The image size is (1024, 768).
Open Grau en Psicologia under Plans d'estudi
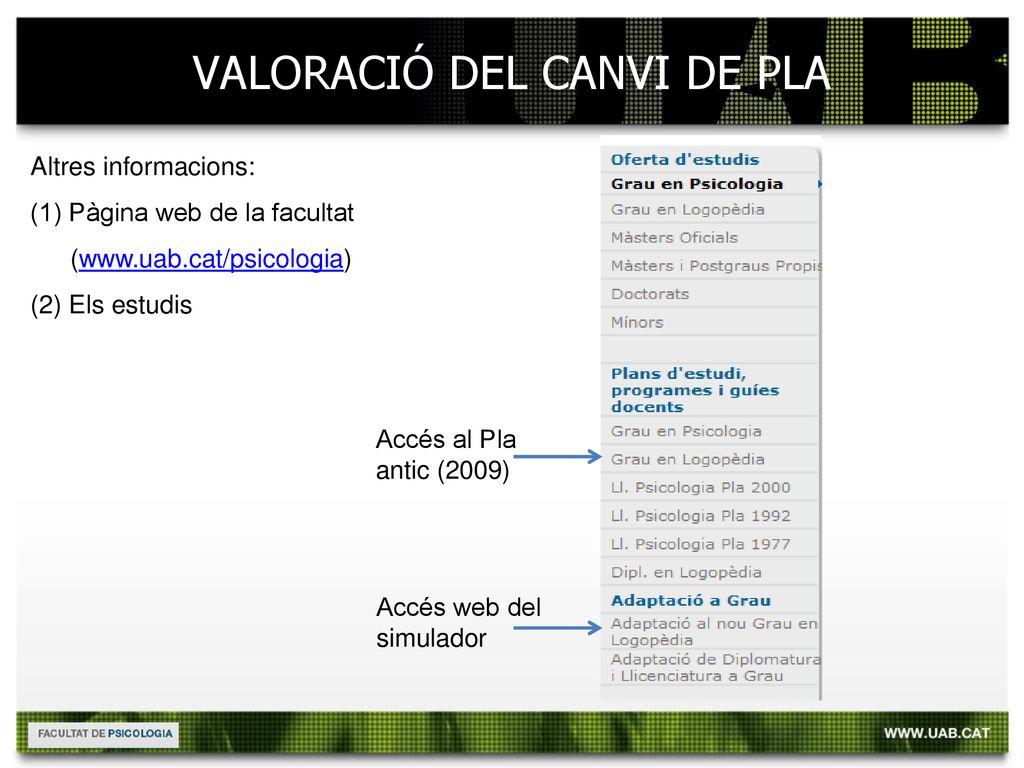coord(686,431)
